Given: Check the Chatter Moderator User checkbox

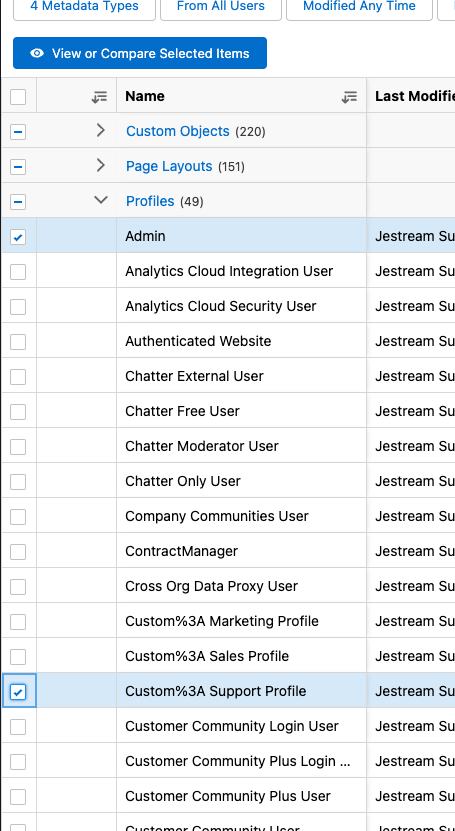Looking at the screenshot, I should 18,447.
